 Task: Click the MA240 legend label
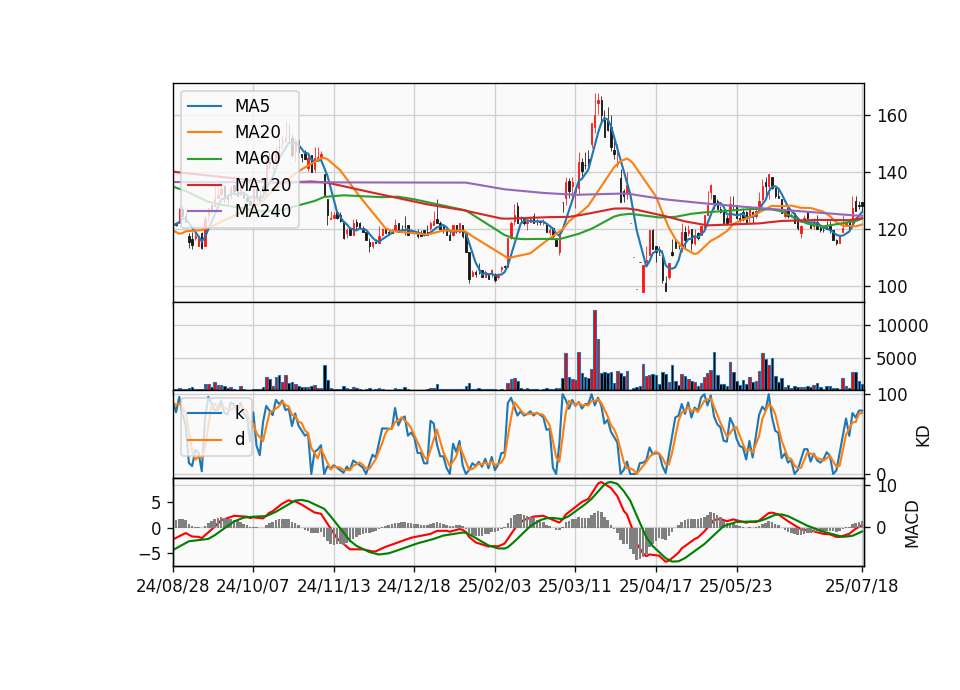[263, 211]
